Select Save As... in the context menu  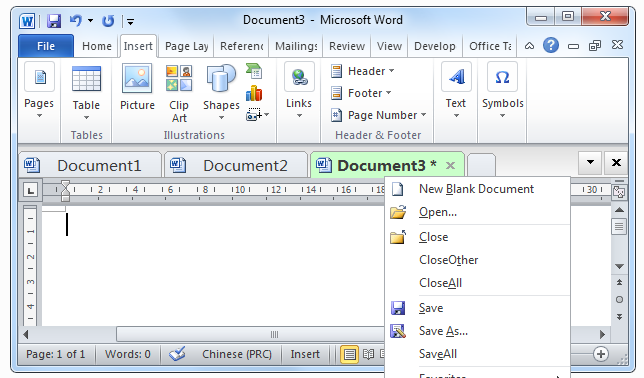(x=443, y=331)
